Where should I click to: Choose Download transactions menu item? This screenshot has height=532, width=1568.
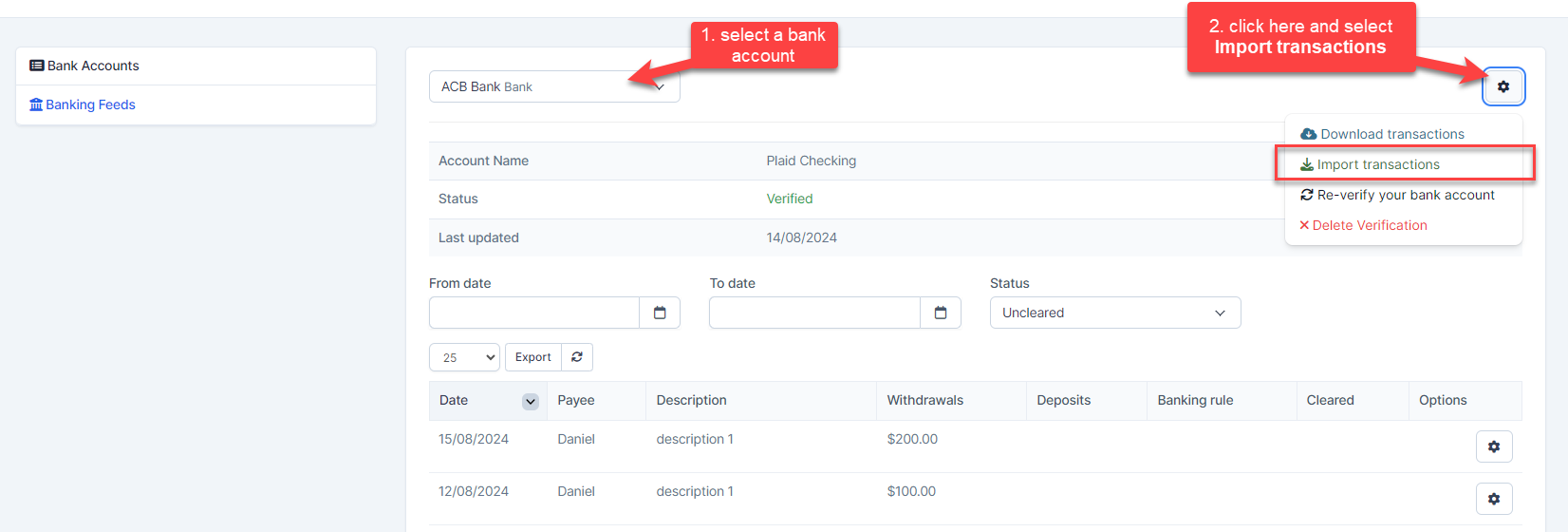coord(1391,134)
